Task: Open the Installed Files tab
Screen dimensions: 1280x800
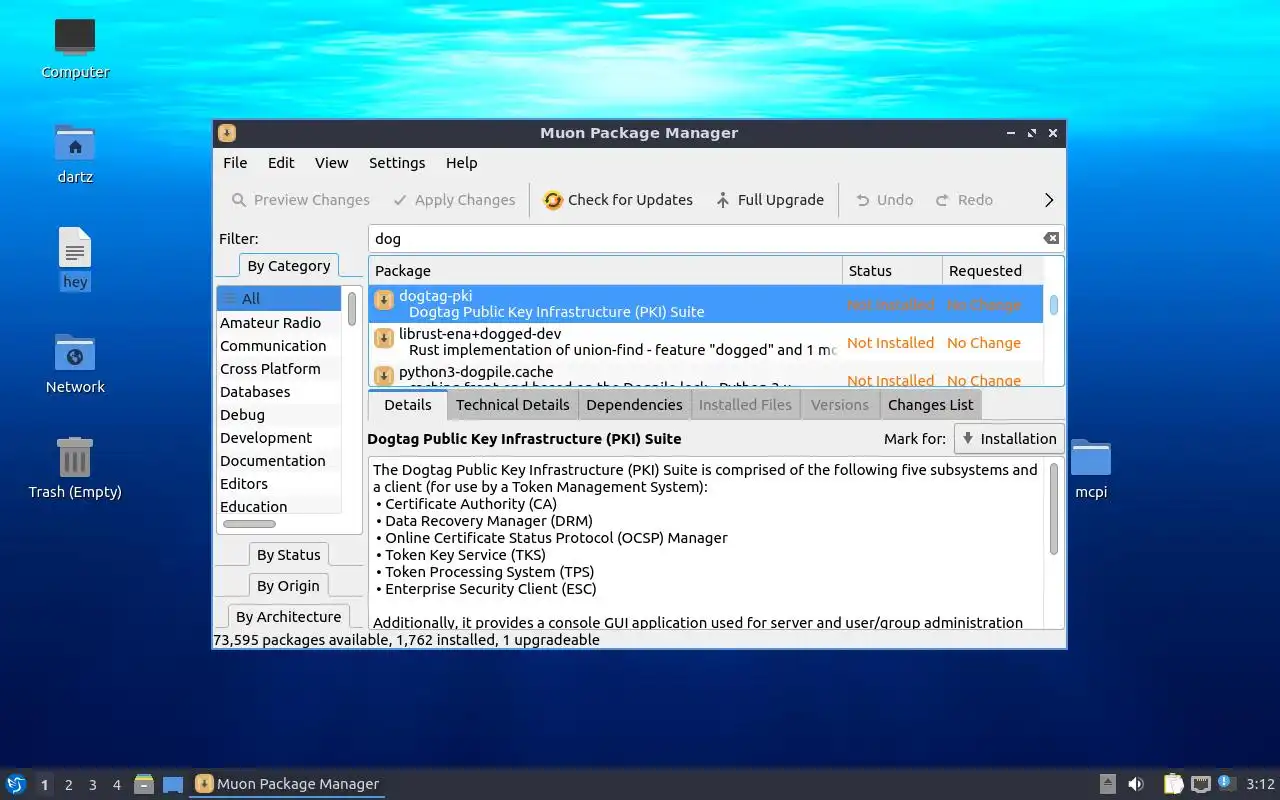Action: point(745,405)
